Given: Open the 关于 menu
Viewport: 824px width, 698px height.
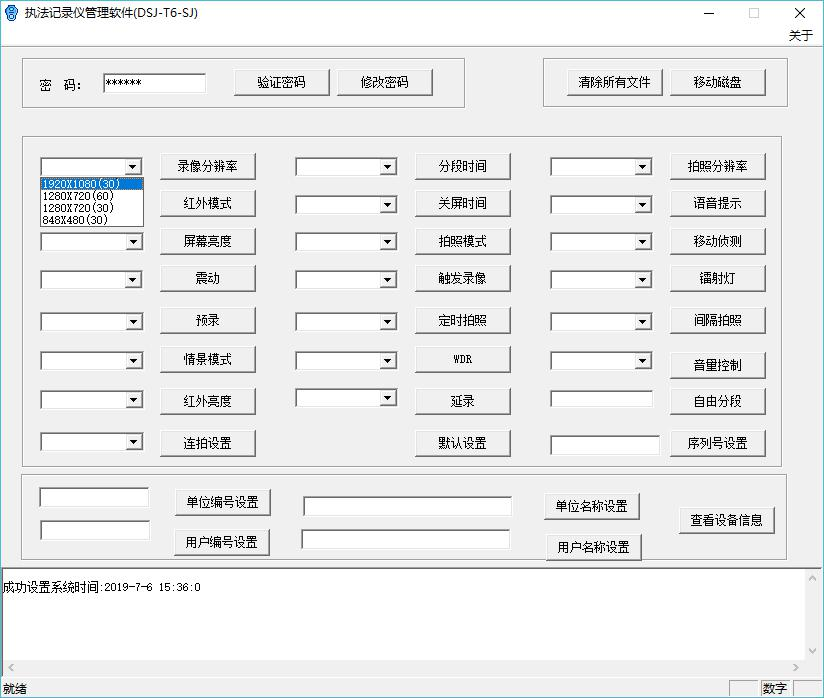Looking at the screenshot, I should coord(800,35).
